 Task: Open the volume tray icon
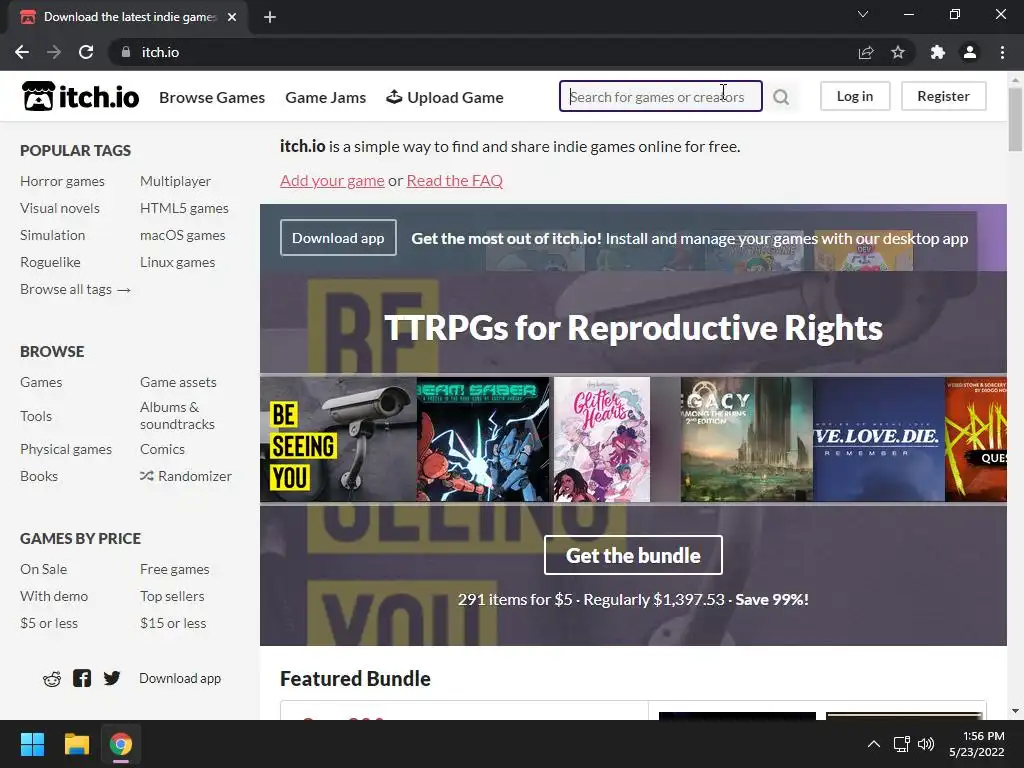926,744
